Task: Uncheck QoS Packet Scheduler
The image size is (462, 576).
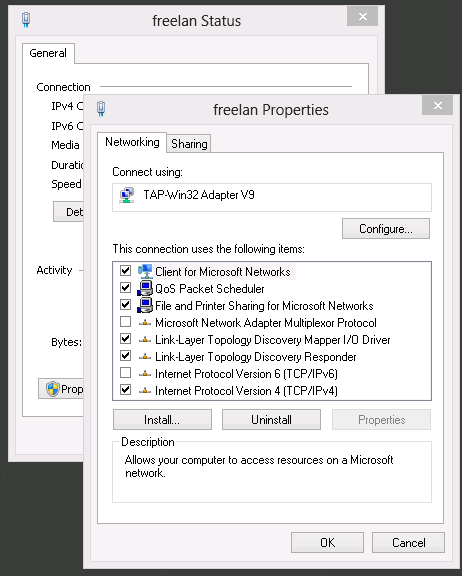Action: click(126, 288)
